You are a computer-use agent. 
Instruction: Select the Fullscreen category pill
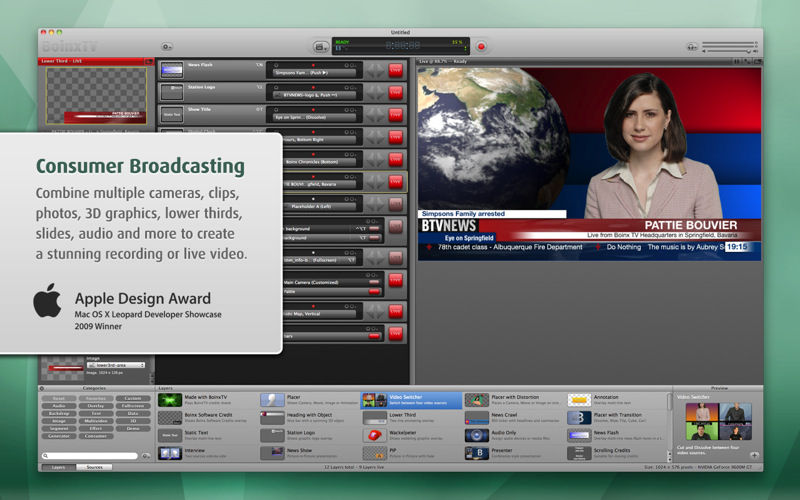click(133, 406)
